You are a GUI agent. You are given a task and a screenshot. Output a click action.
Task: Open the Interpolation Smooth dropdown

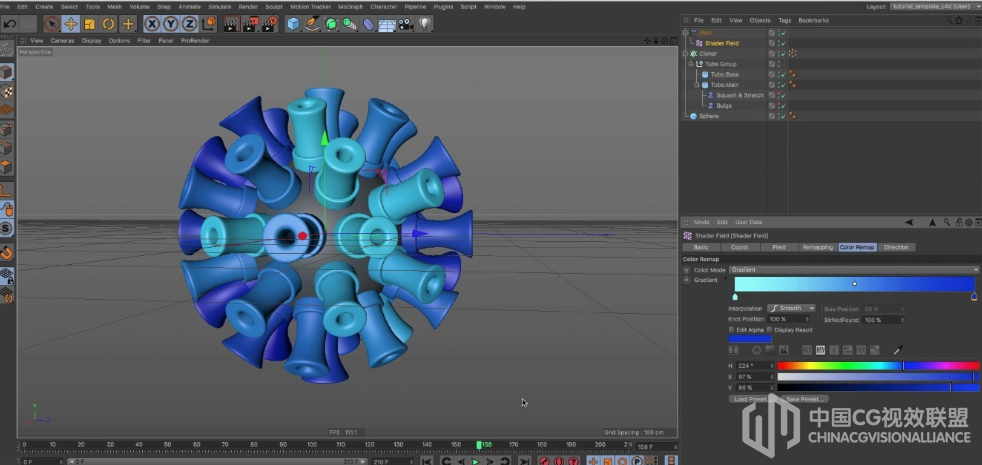[792, 308]
